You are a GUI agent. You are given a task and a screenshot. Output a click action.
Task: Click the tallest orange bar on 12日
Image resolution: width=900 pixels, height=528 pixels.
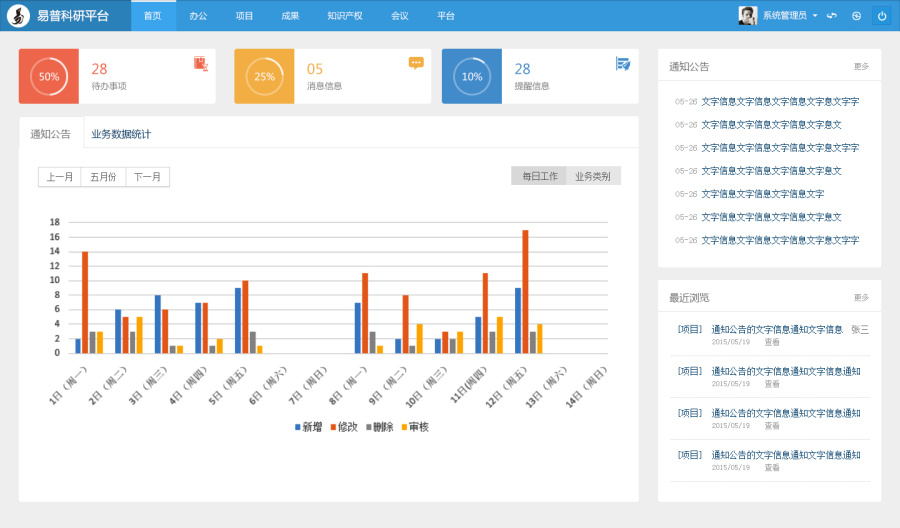coord(525,292)
